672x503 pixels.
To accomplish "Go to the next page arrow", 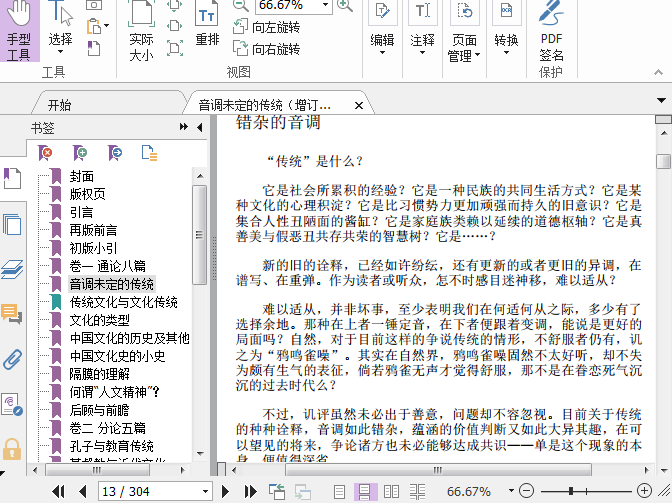I will coord(225,491).
